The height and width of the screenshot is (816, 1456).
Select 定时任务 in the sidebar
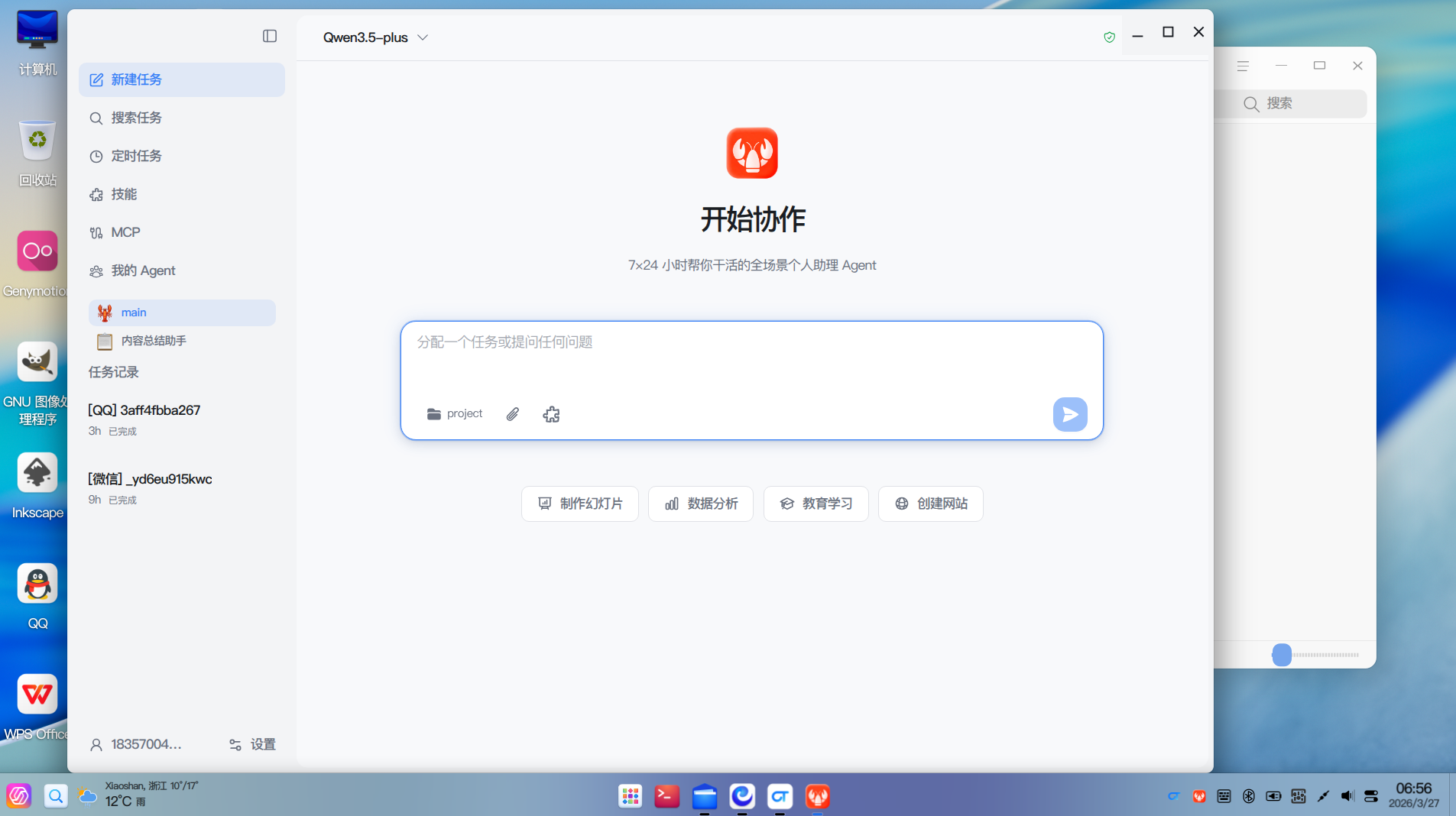click(135, 156)
